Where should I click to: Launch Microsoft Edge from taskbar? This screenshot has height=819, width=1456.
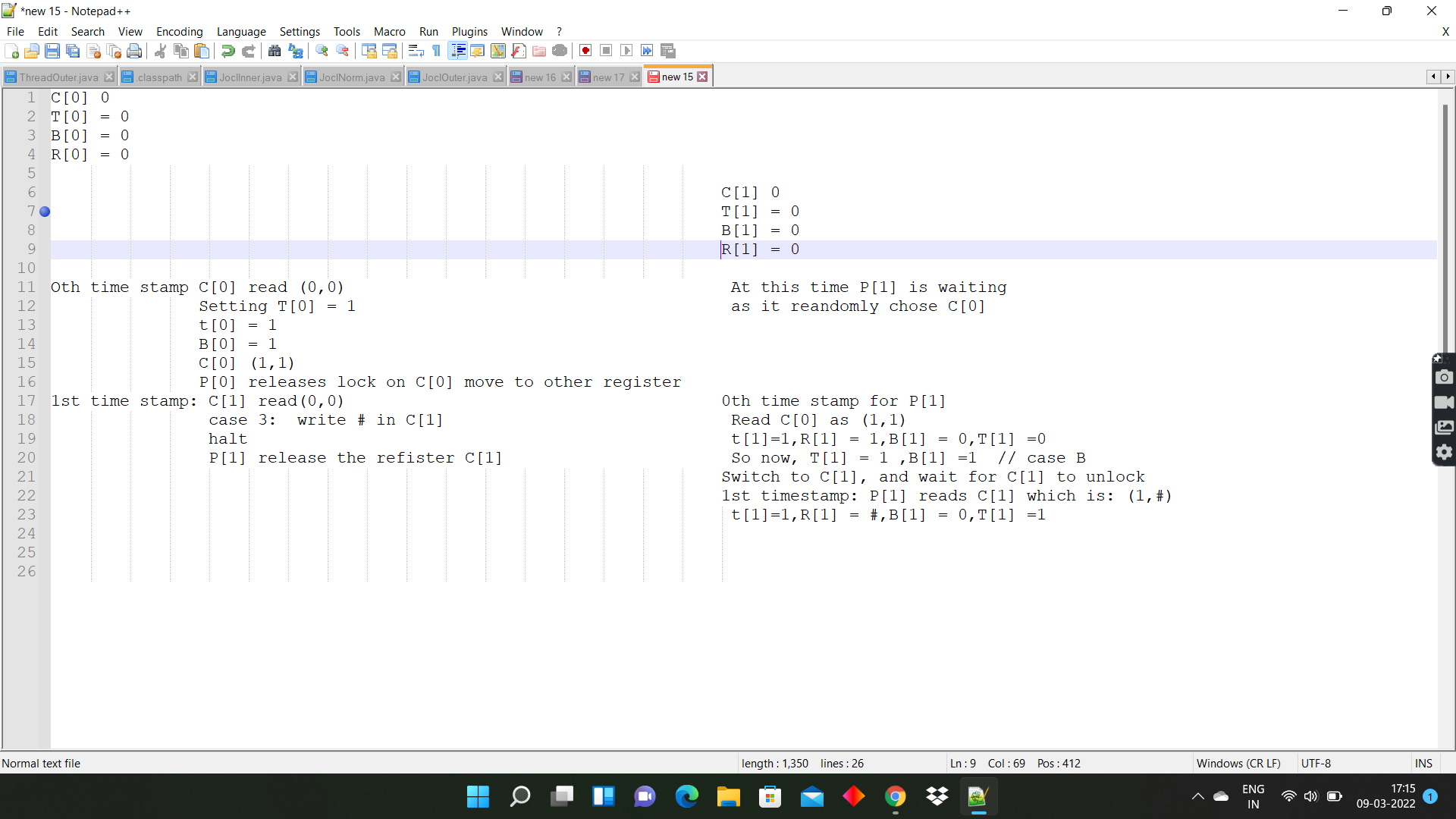point(687,796)
